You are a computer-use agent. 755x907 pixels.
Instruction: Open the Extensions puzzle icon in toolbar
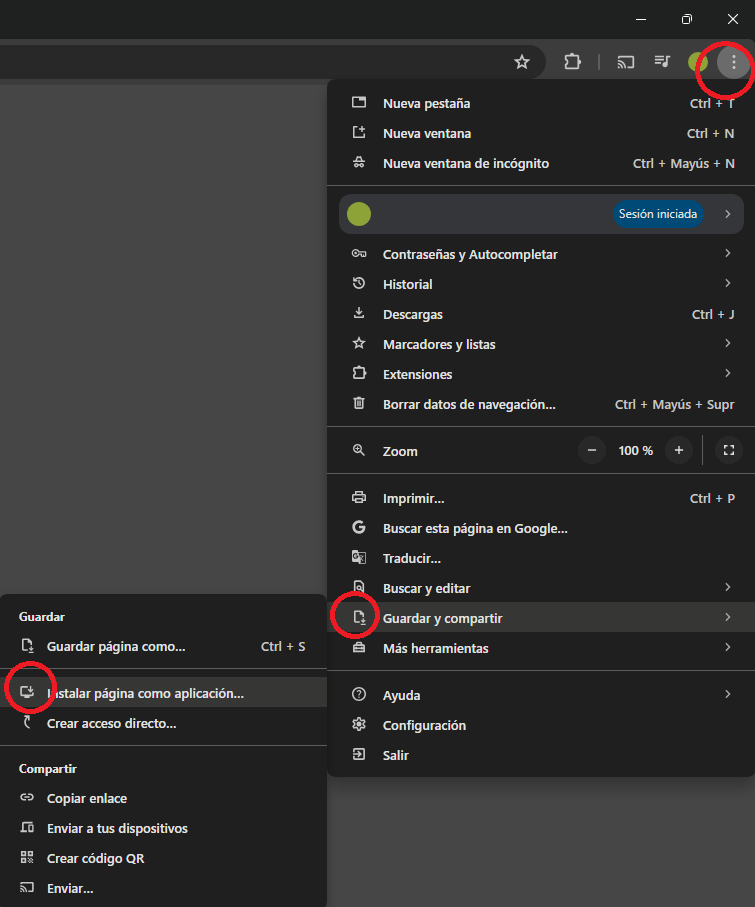[x=572, y=62]
